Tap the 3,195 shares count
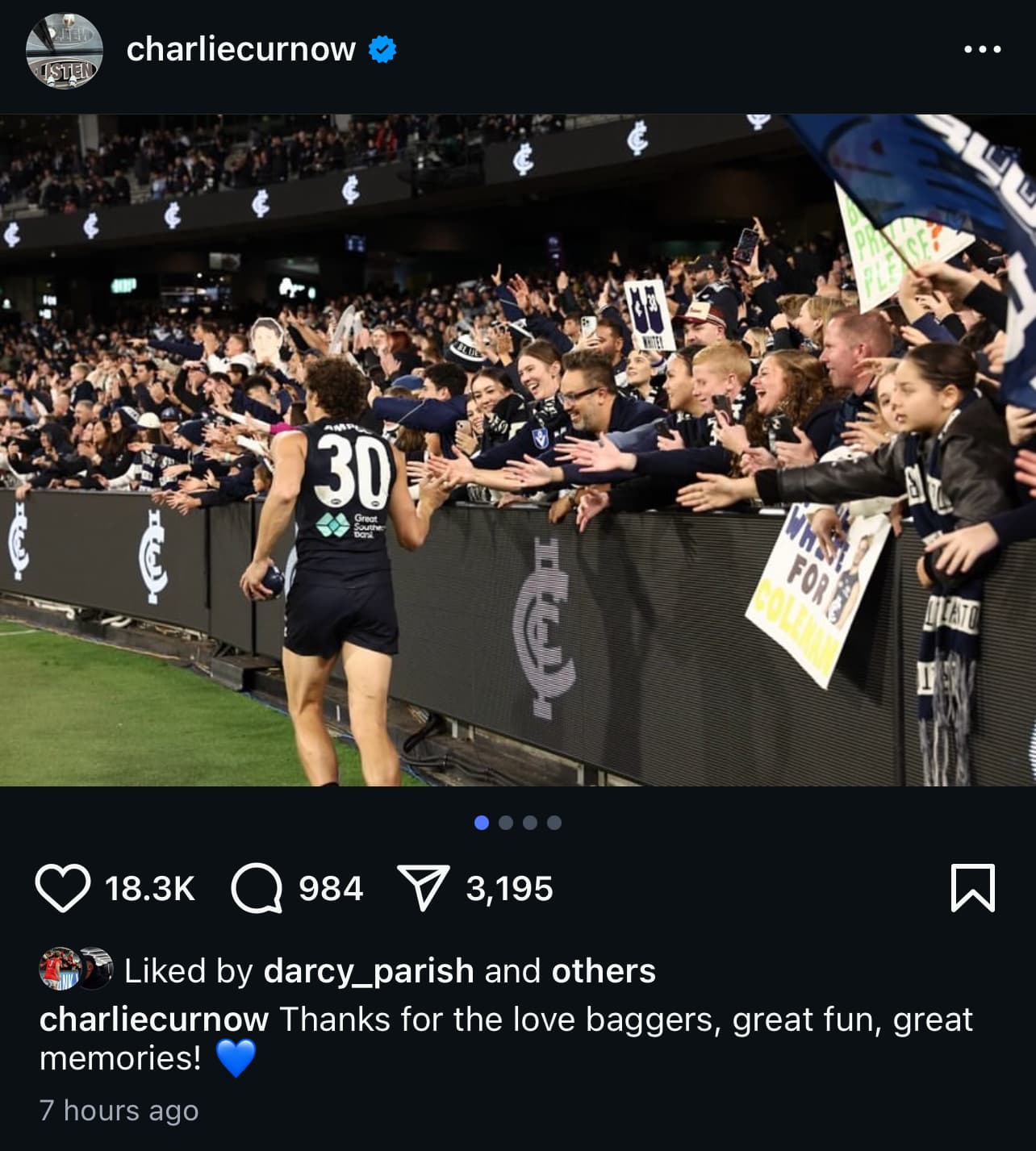This screenshot has width=1036, height=1151. tap(510, 889)
